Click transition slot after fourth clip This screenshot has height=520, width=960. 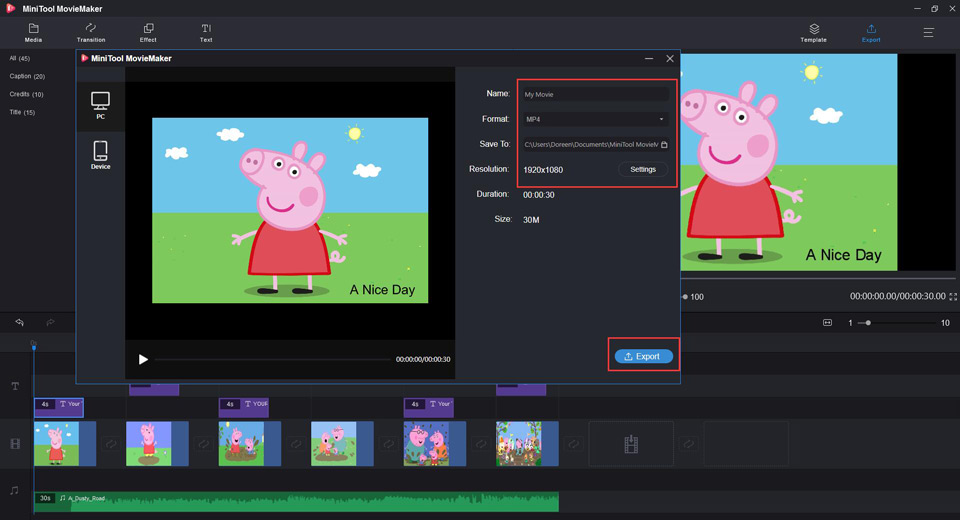tap(388, 443)
